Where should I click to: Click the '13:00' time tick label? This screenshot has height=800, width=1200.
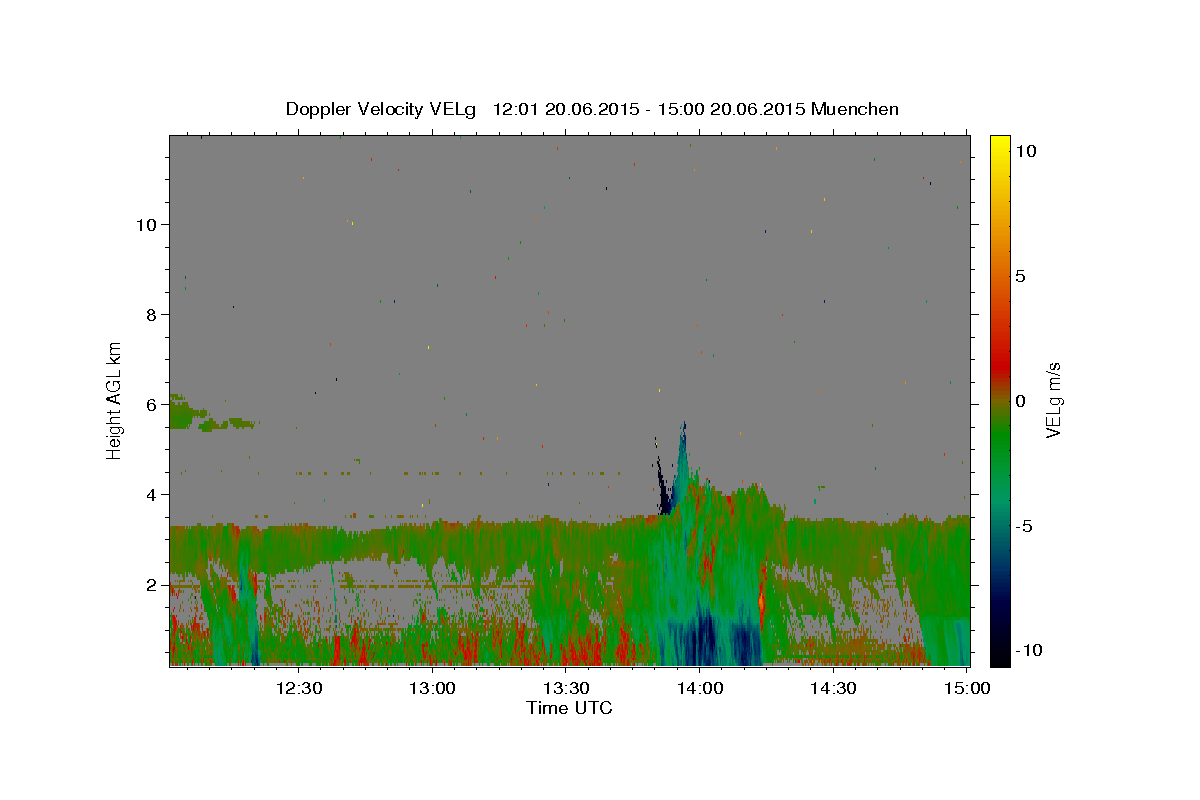(433, 688)
